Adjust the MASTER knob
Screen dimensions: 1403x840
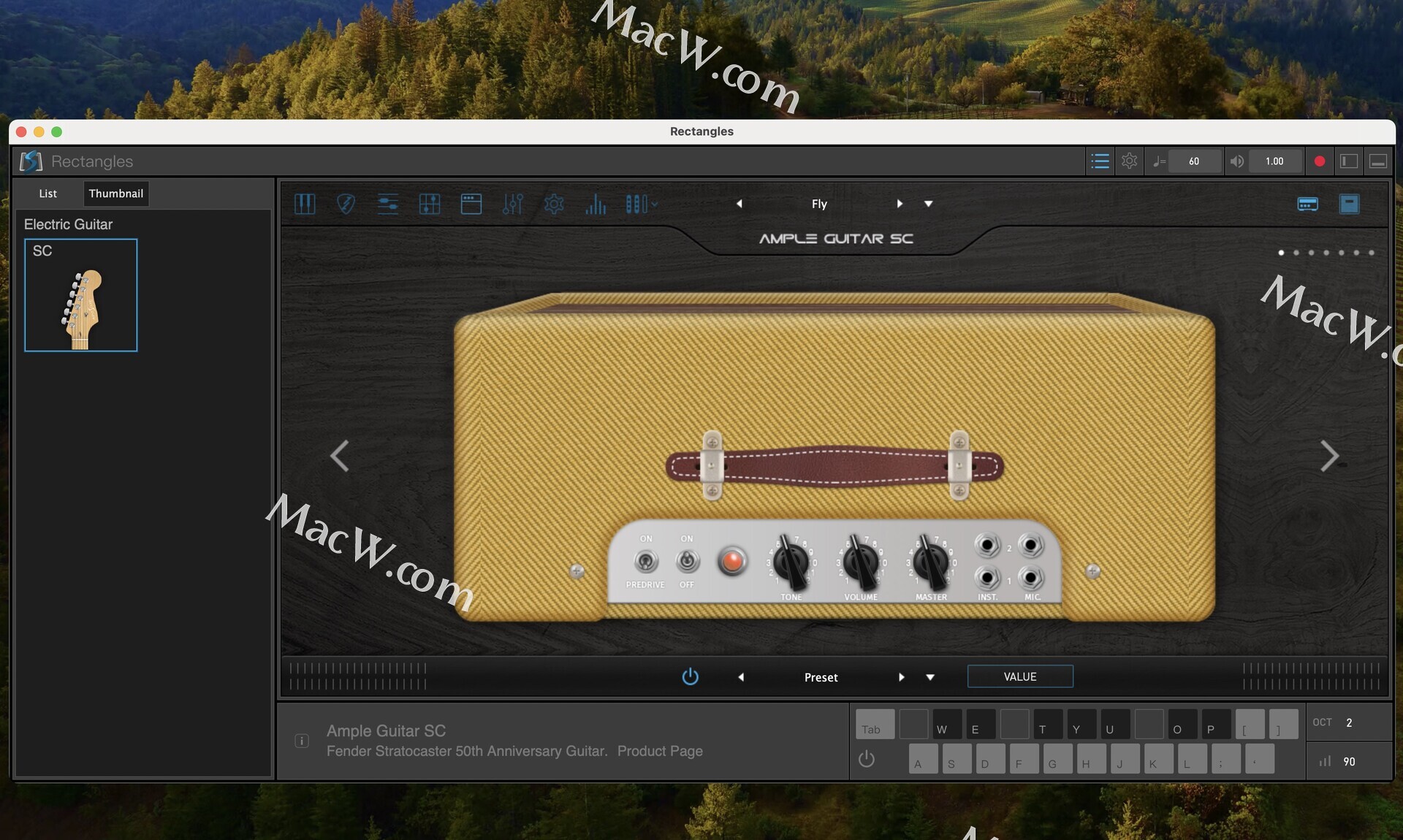coord(931,562)
